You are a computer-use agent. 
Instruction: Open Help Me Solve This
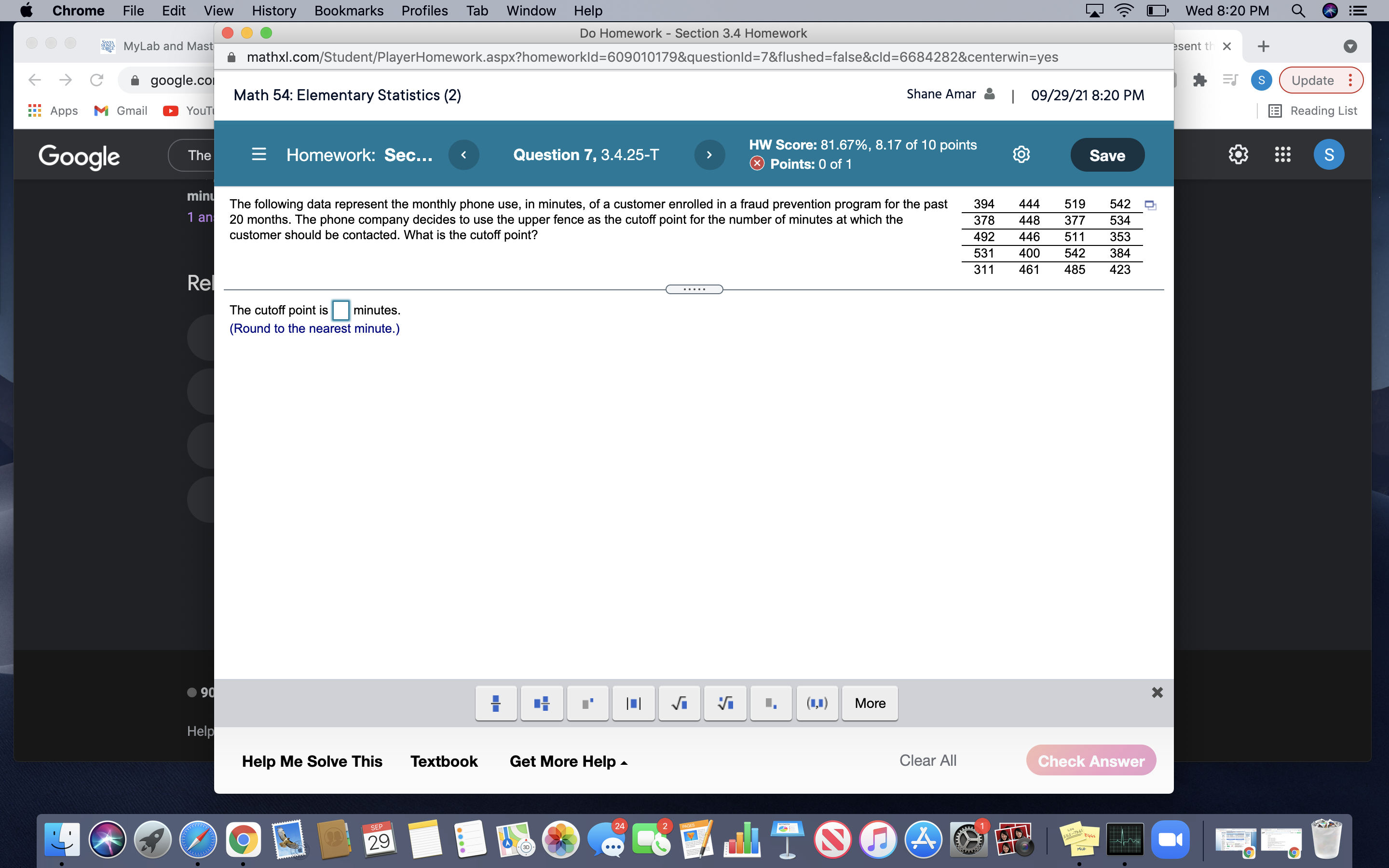pyautogui.click(x=312, y=760)
